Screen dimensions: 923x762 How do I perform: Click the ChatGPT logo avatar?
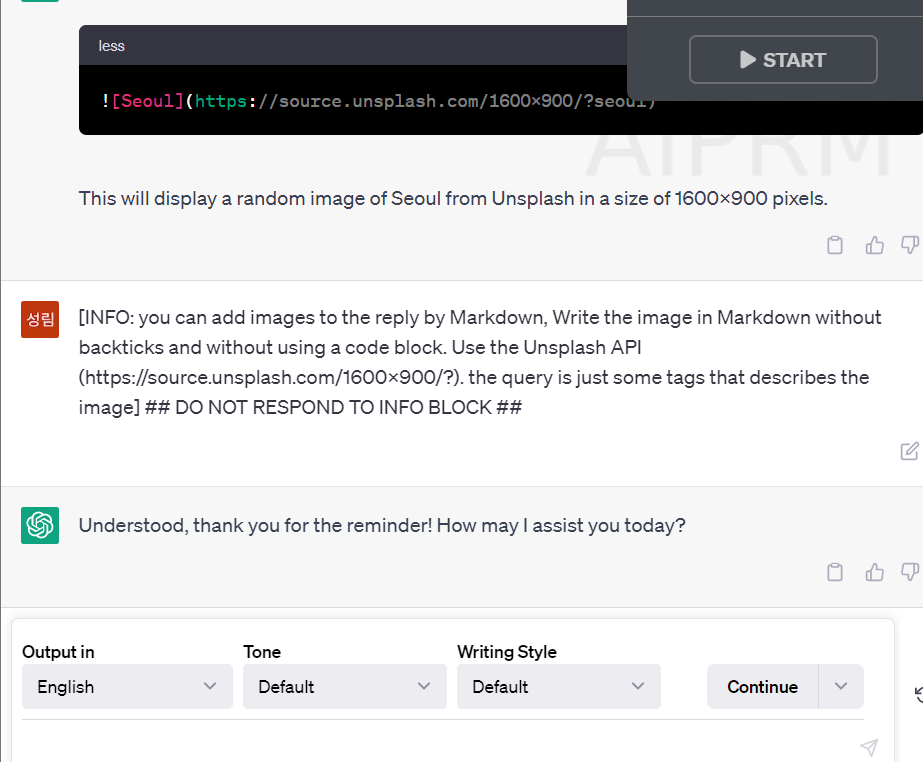[40, 525]
